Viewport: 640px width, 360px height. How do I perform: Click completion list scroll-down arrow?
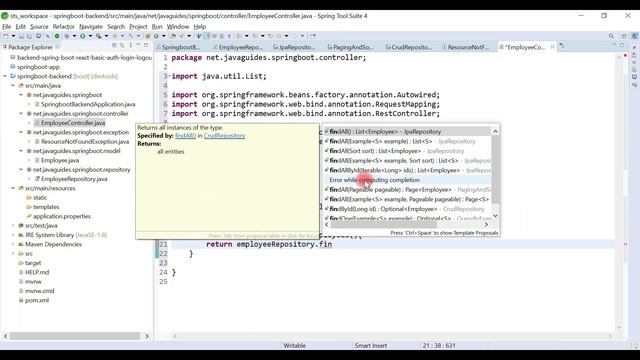click(495, 216)
